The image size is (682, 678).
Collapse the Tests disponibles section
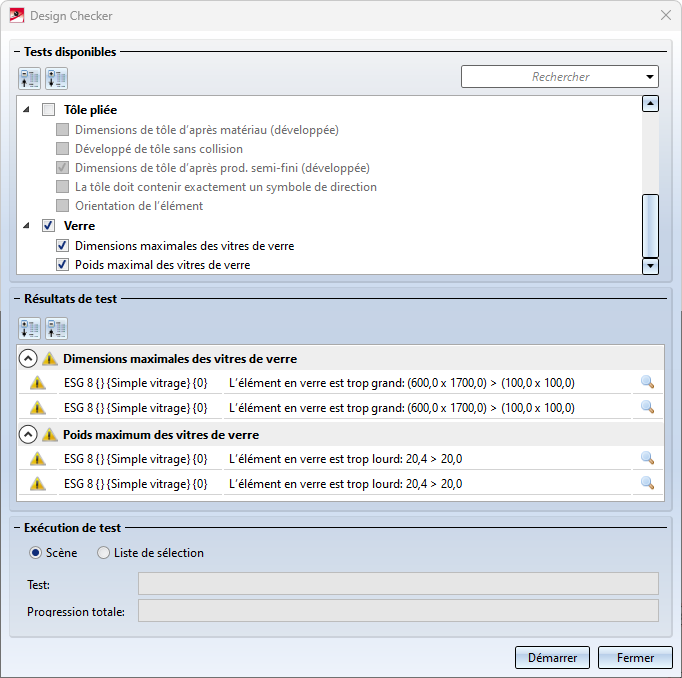[17, 52]
